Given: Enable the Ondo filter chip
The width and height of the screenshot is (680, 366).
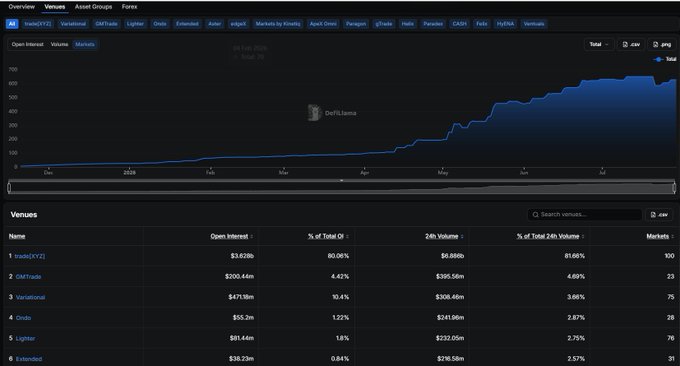Looking at the screenshot, I should pos(160,24).
